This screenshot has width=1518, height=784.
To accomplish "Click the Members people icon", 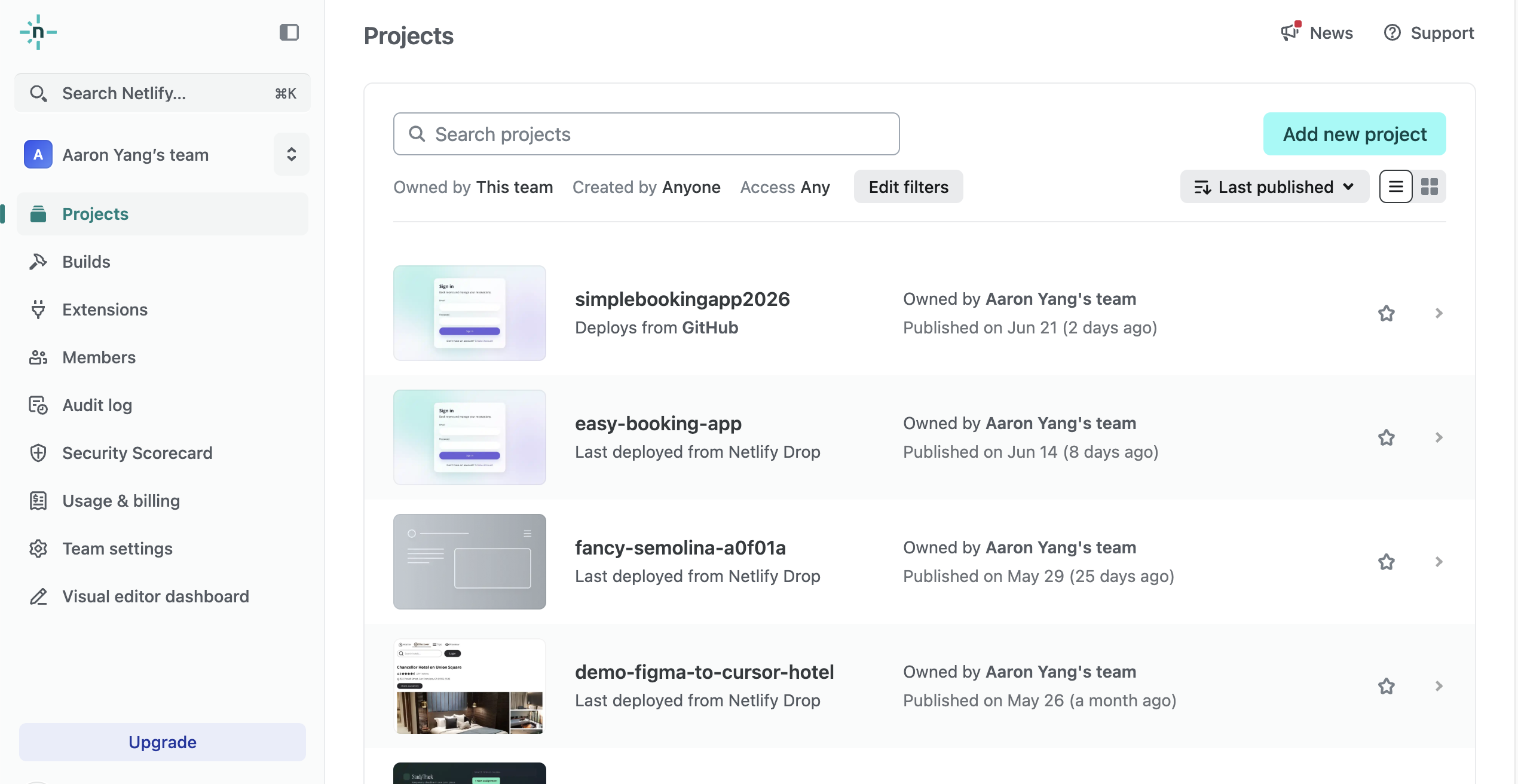I will [x=38, y=357].
